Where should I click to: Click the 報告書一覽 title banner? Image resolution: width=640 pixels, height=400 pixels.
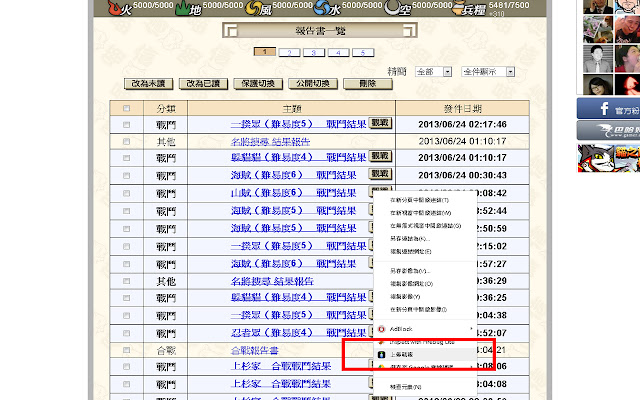(320, 31)
